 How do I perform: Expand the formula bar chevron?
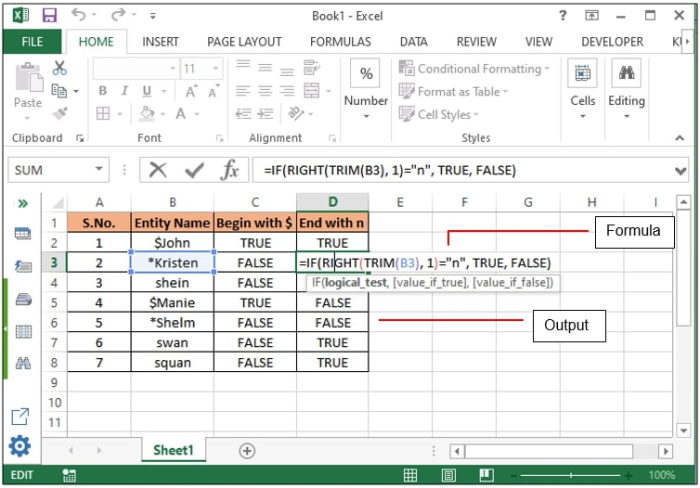(x=680, y=169)
